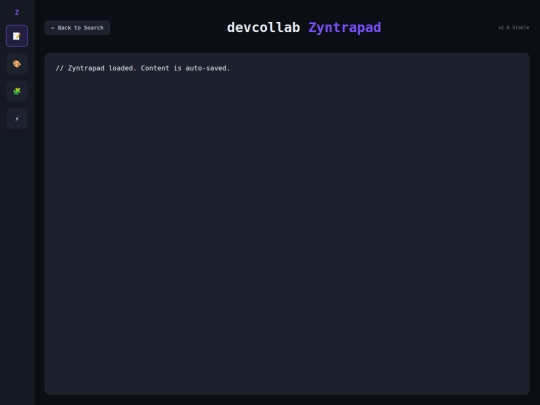540x405 pixels.
Task: Click the devcollab Zyntrapad title
Action: click(x=304, y=28)
